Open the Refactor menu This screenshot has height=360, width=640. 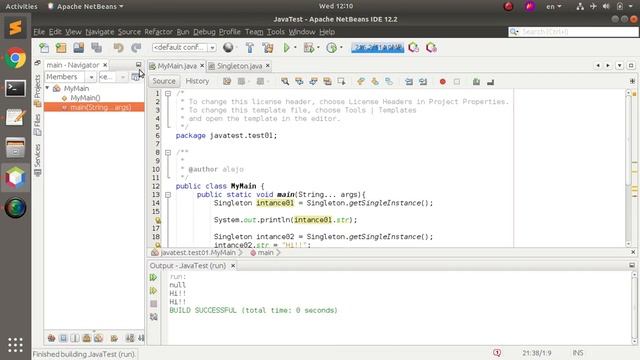[x=158, y=32]
